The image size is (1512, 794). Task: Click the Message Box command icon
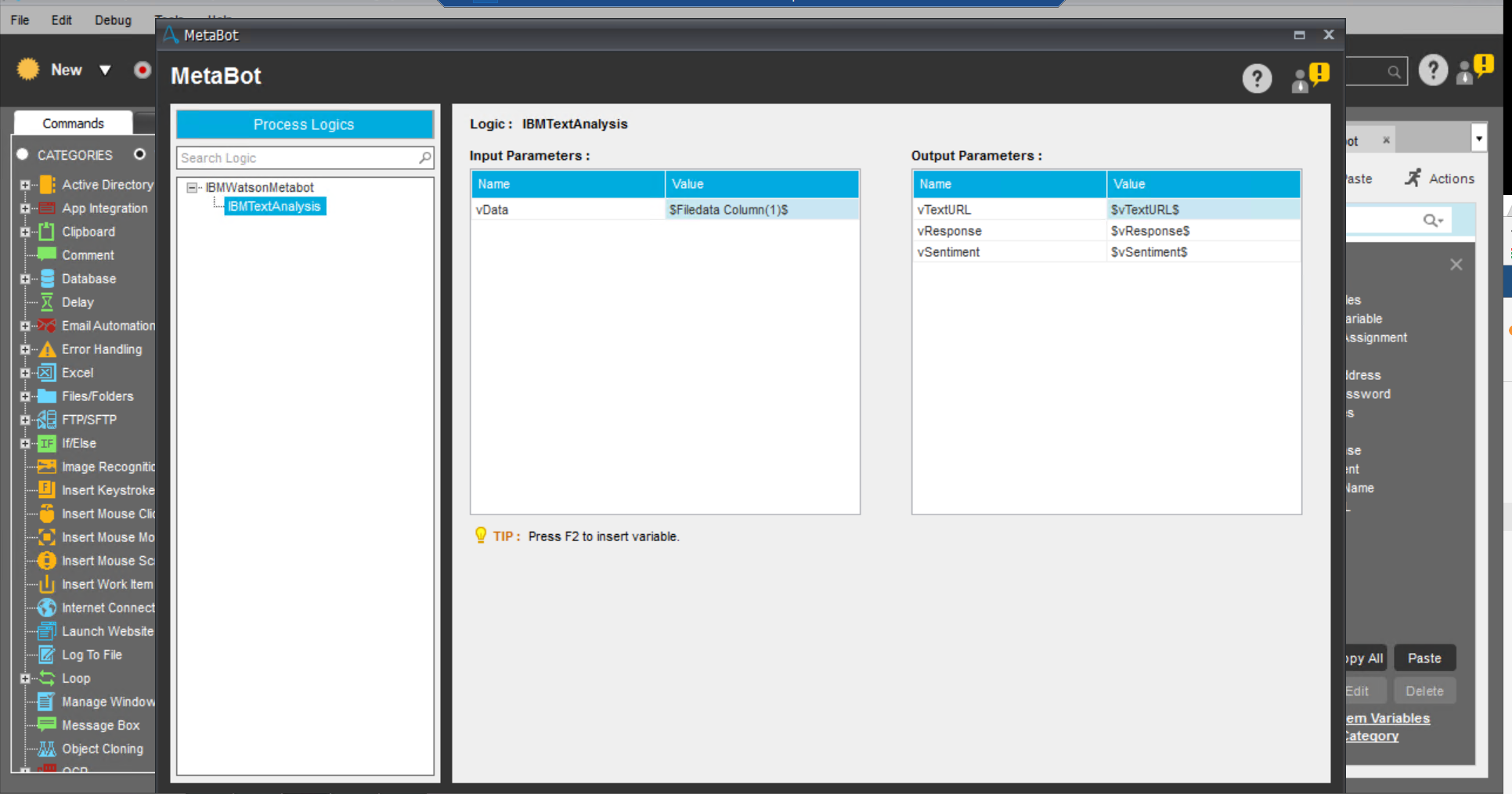coord(47,725)
